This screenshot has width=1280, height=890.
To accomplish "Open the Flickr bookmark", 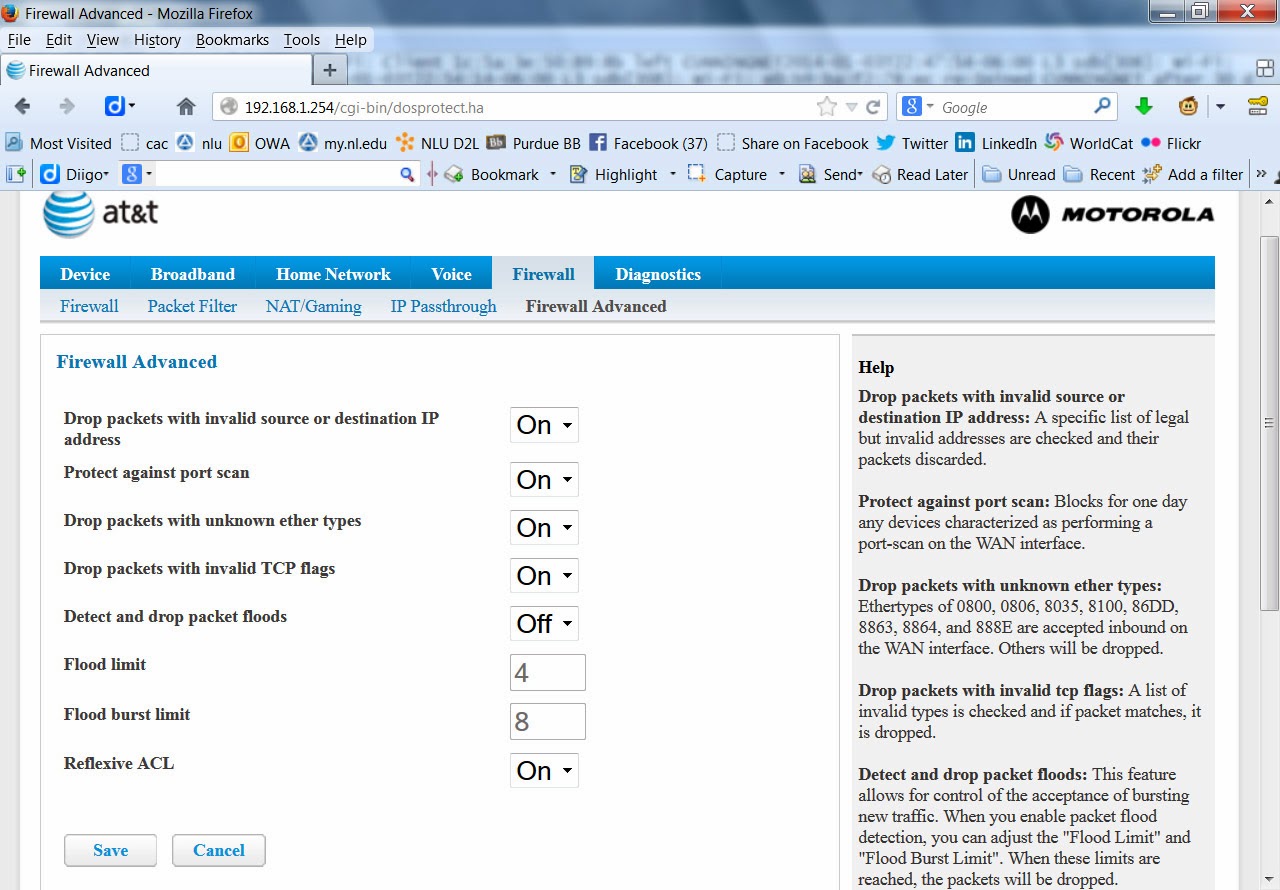I will pos(1171,143).
